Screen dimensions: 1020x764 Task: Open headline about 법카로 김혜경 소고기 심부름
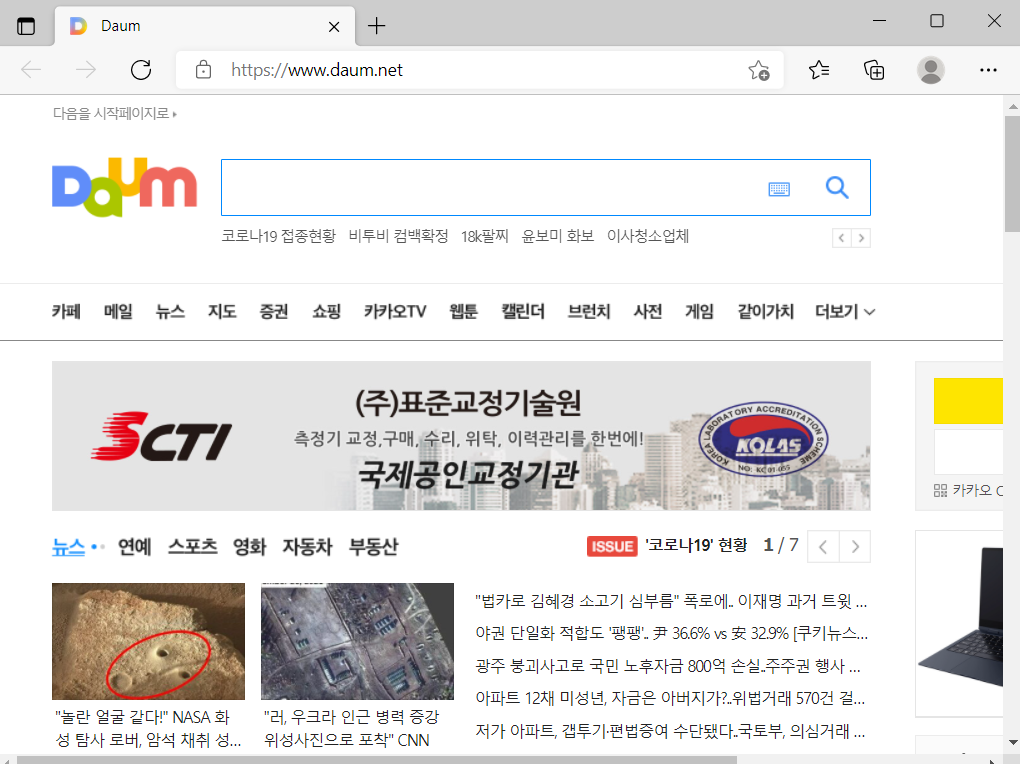(x=671, y=601)
